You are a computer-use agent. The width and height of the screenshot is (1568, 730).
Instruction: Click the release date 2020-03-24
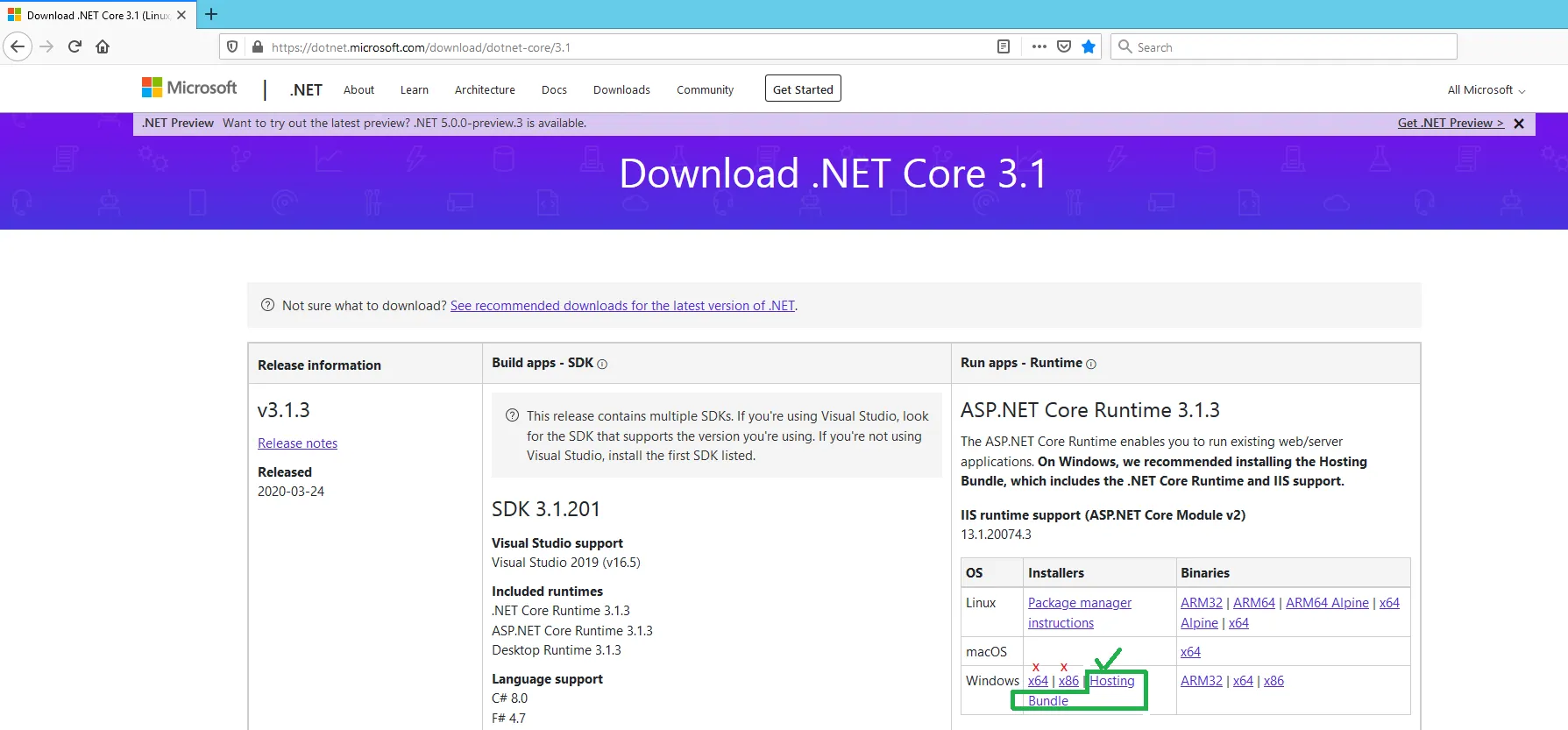(x=291, y=492)
